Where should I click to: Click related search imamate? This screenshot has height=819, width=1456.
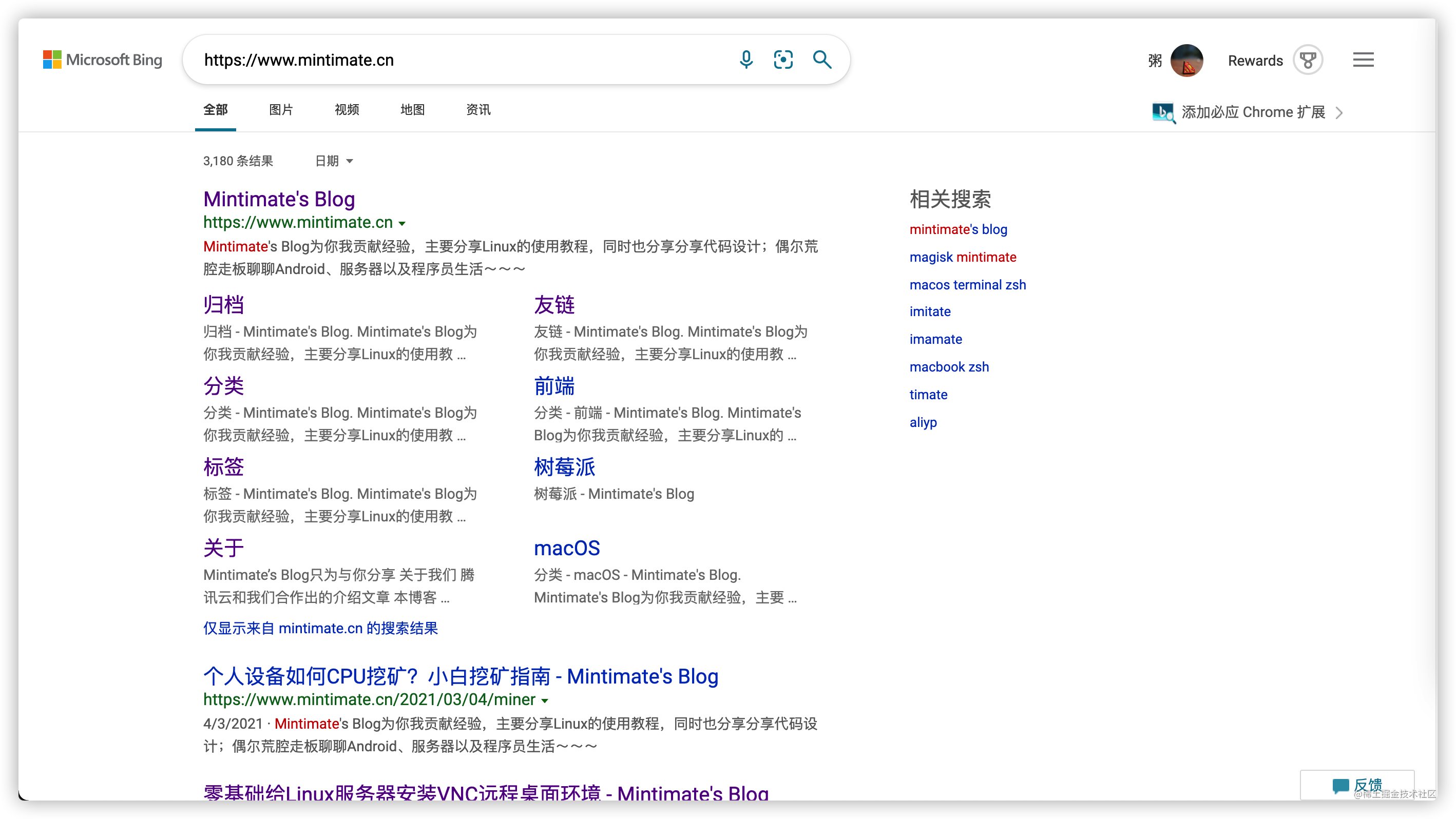pos(936,340)
